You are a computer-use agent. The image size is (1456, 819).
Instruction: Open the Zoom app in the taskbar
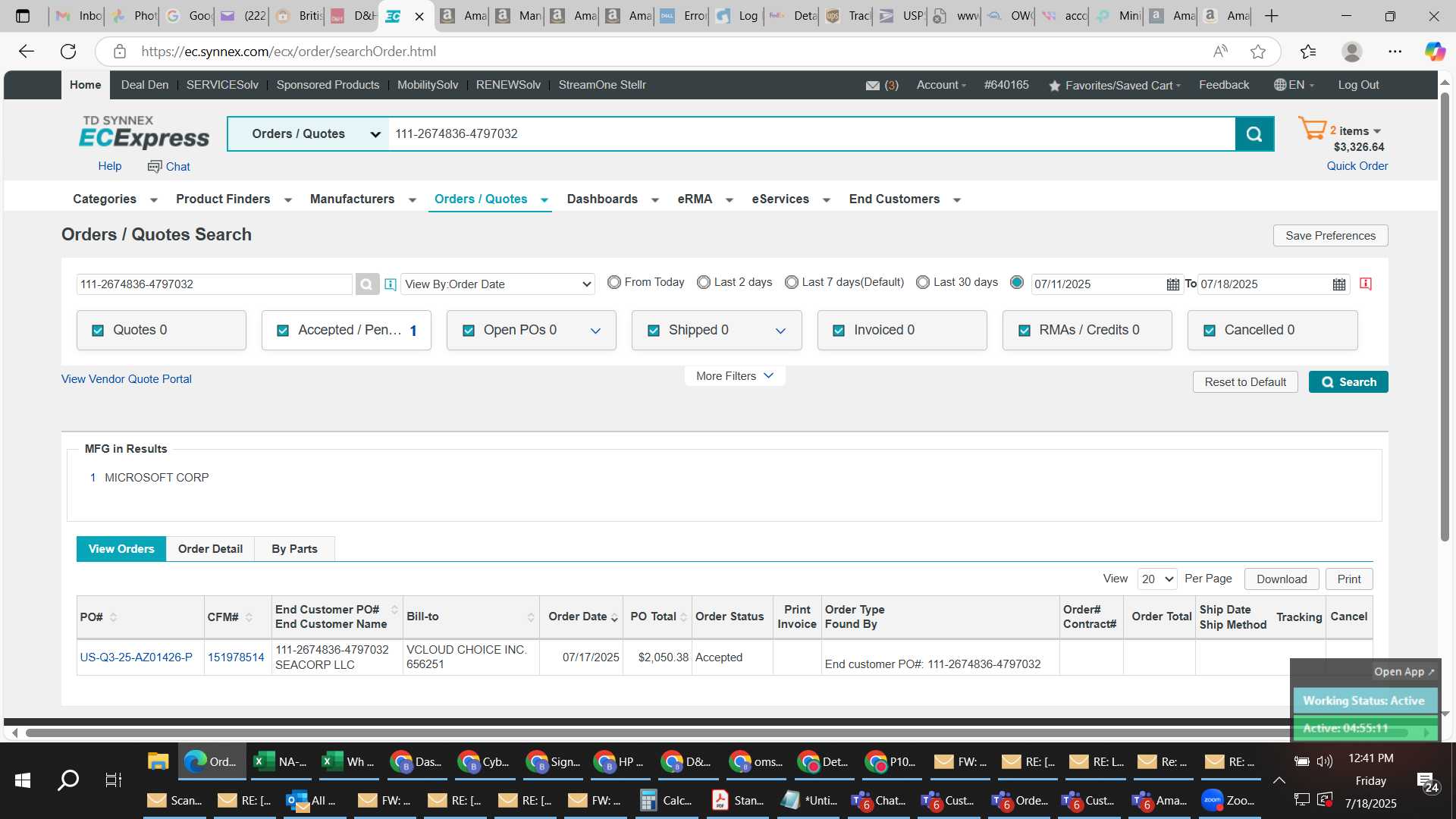point(1228,800)
